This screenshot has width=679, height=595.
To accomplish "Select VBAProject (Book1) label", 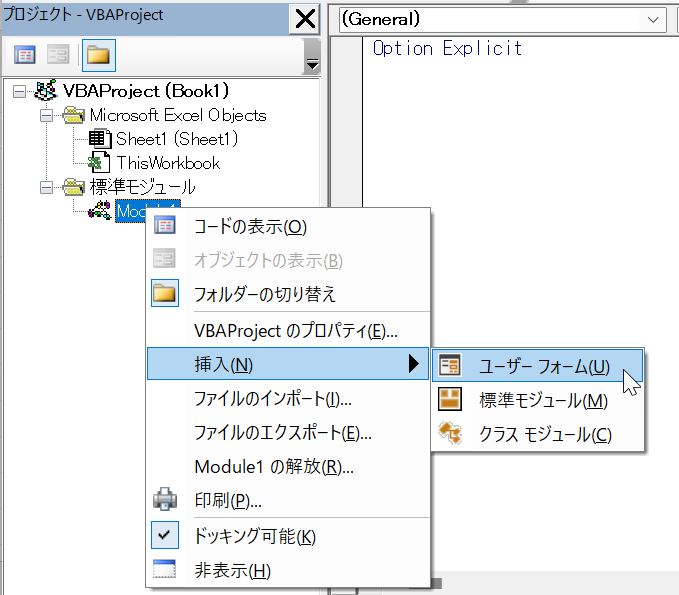I will (x=146, y=91).
